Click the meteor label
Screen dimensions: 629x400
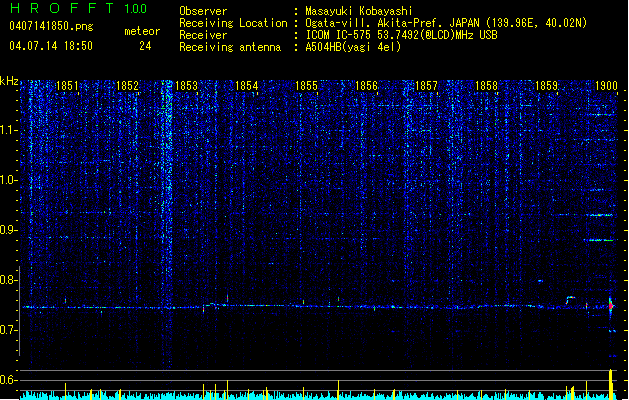(142, 31)
